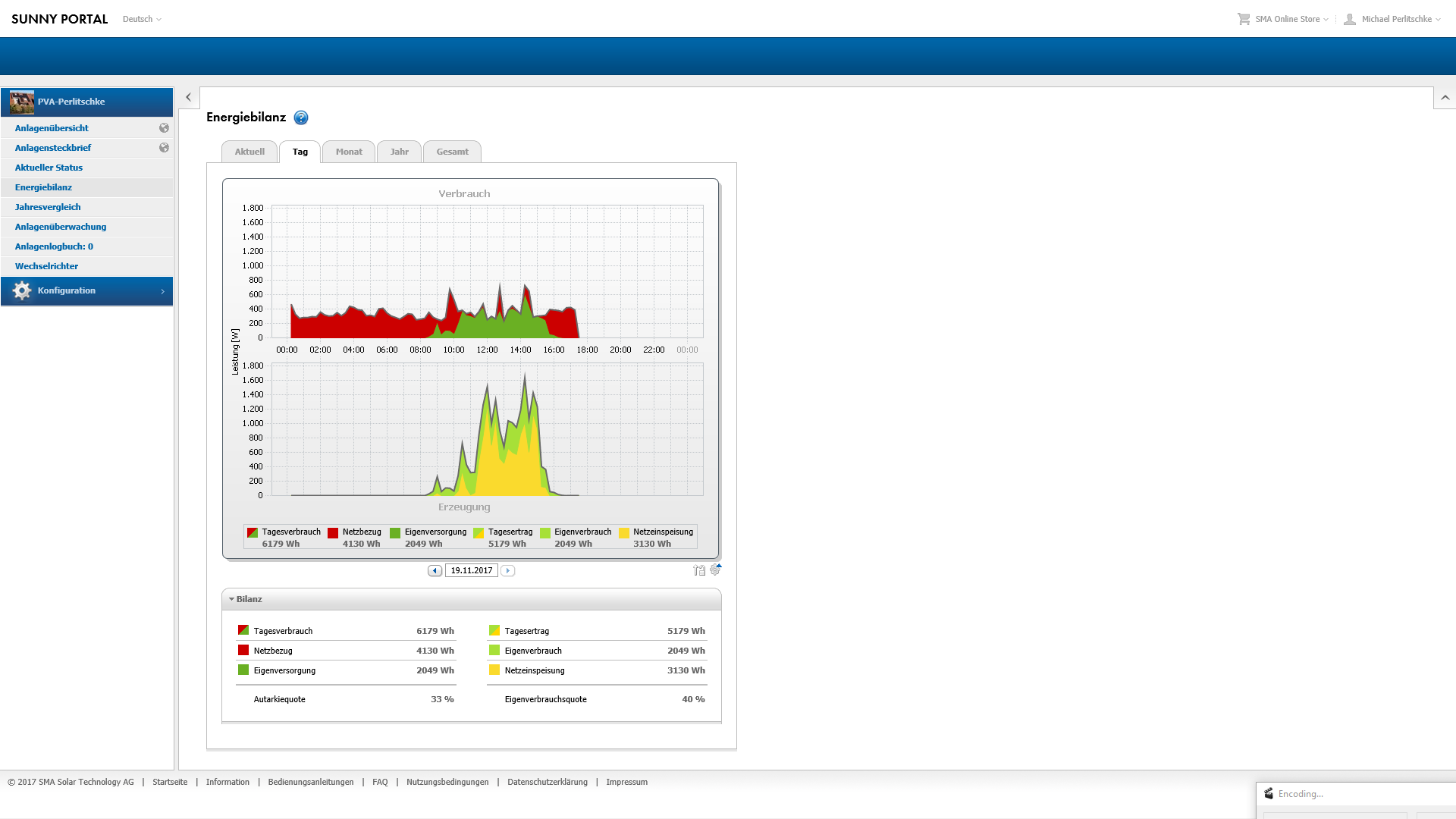This screenshot has height=819, width=1456.
Task: Go to the previous day
Action: [x=435, y=570]
